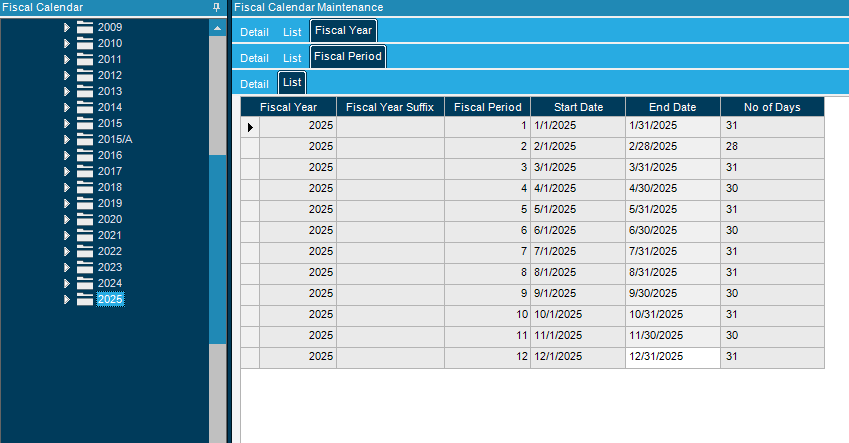The image size is (849, 443).
Task: Click End Date cell 10/31/2025
Action: [673, 316]
